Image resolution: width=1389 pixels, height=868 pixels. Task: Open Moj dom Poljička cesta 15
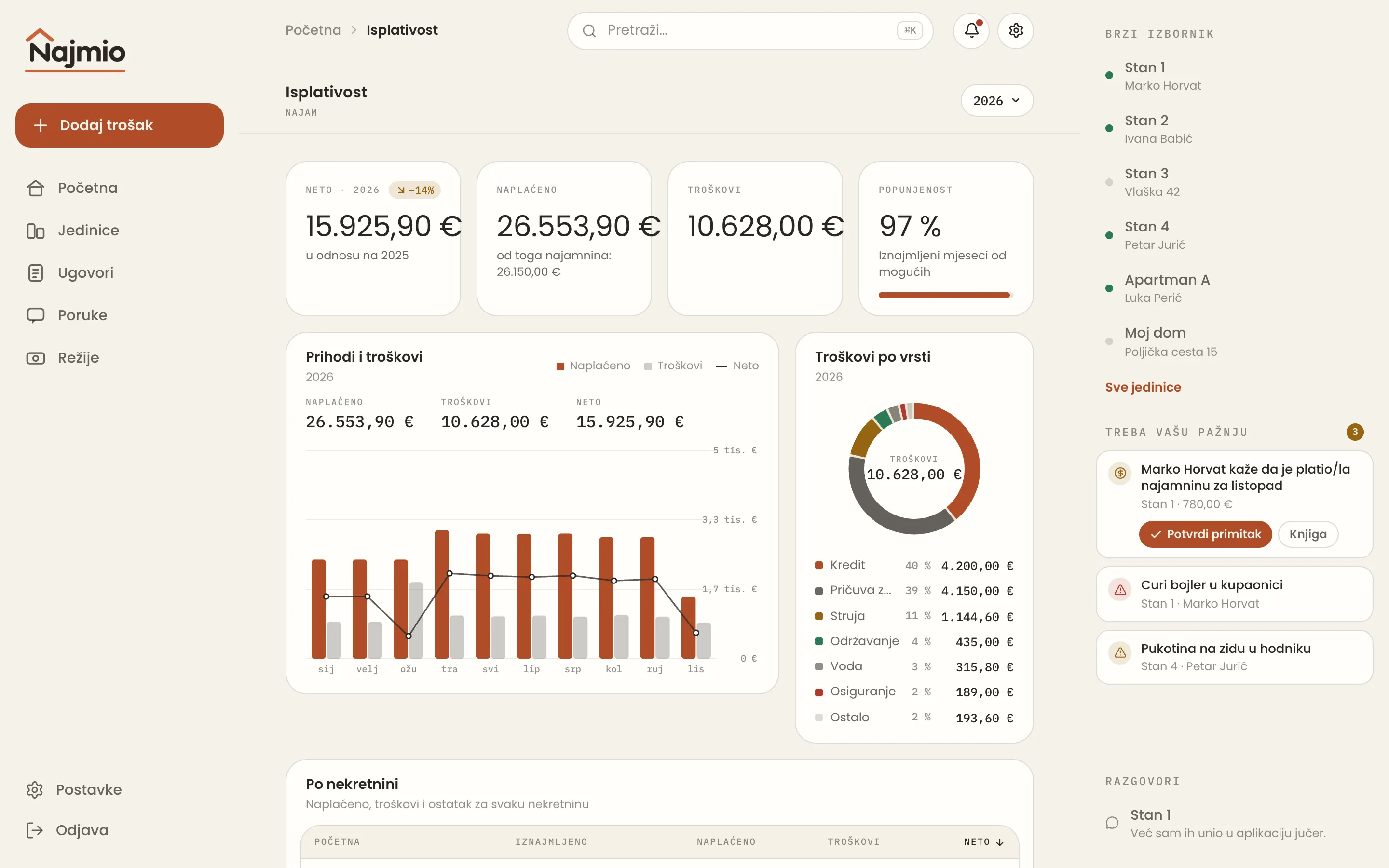(1234, 341)
